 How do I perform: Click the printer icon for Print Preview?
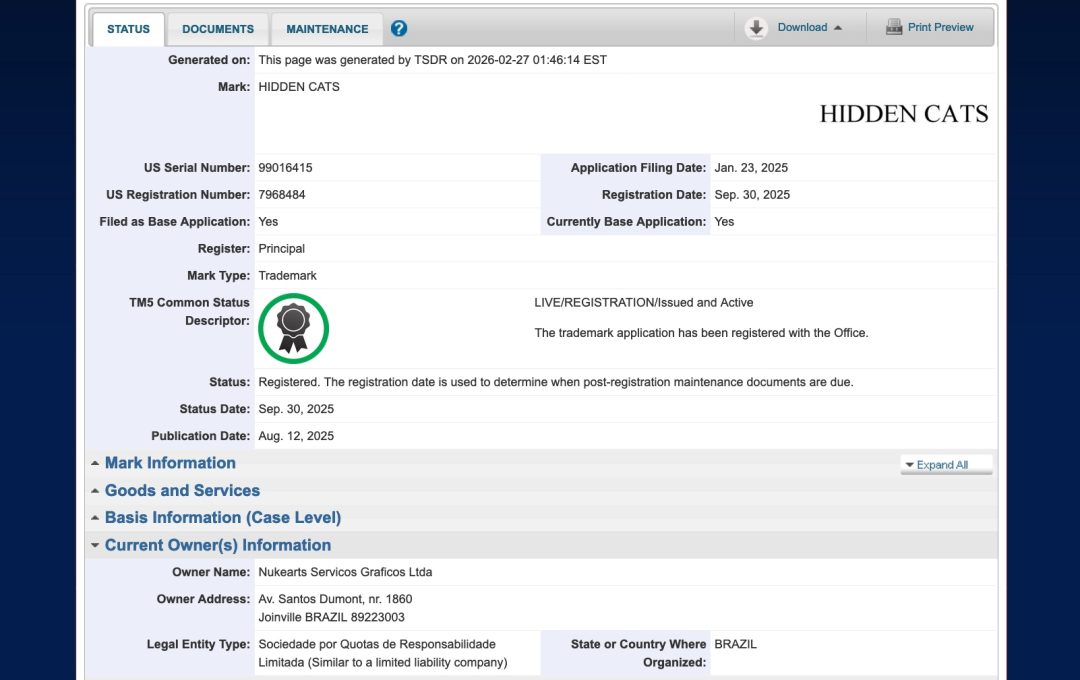(893, 28)
